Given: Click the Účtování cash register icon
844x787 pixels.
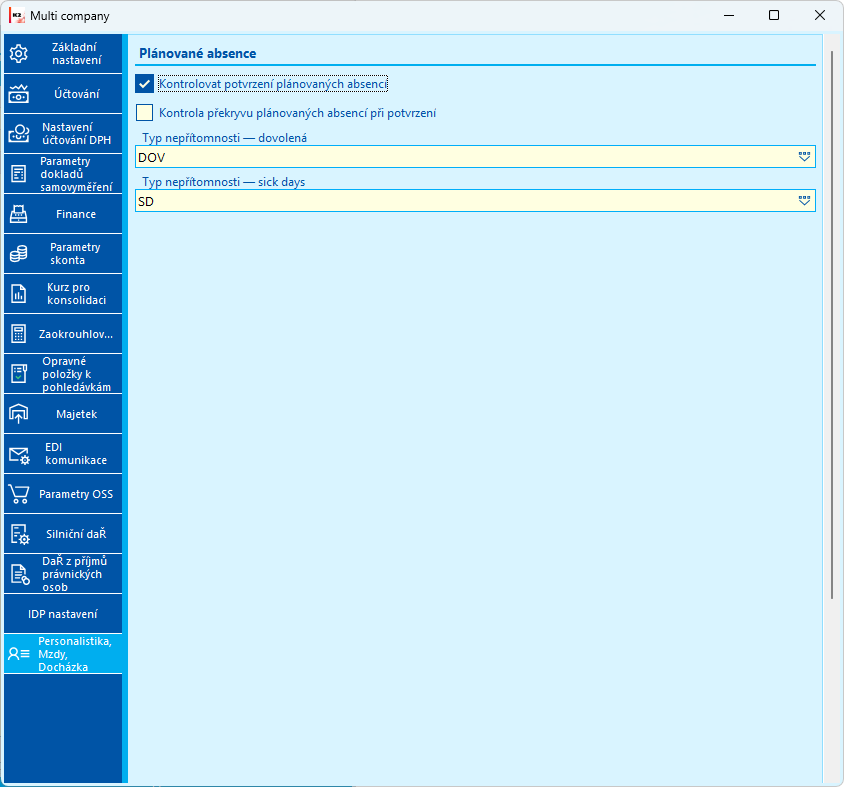Looking at the screenshot, I should [19, 94].
